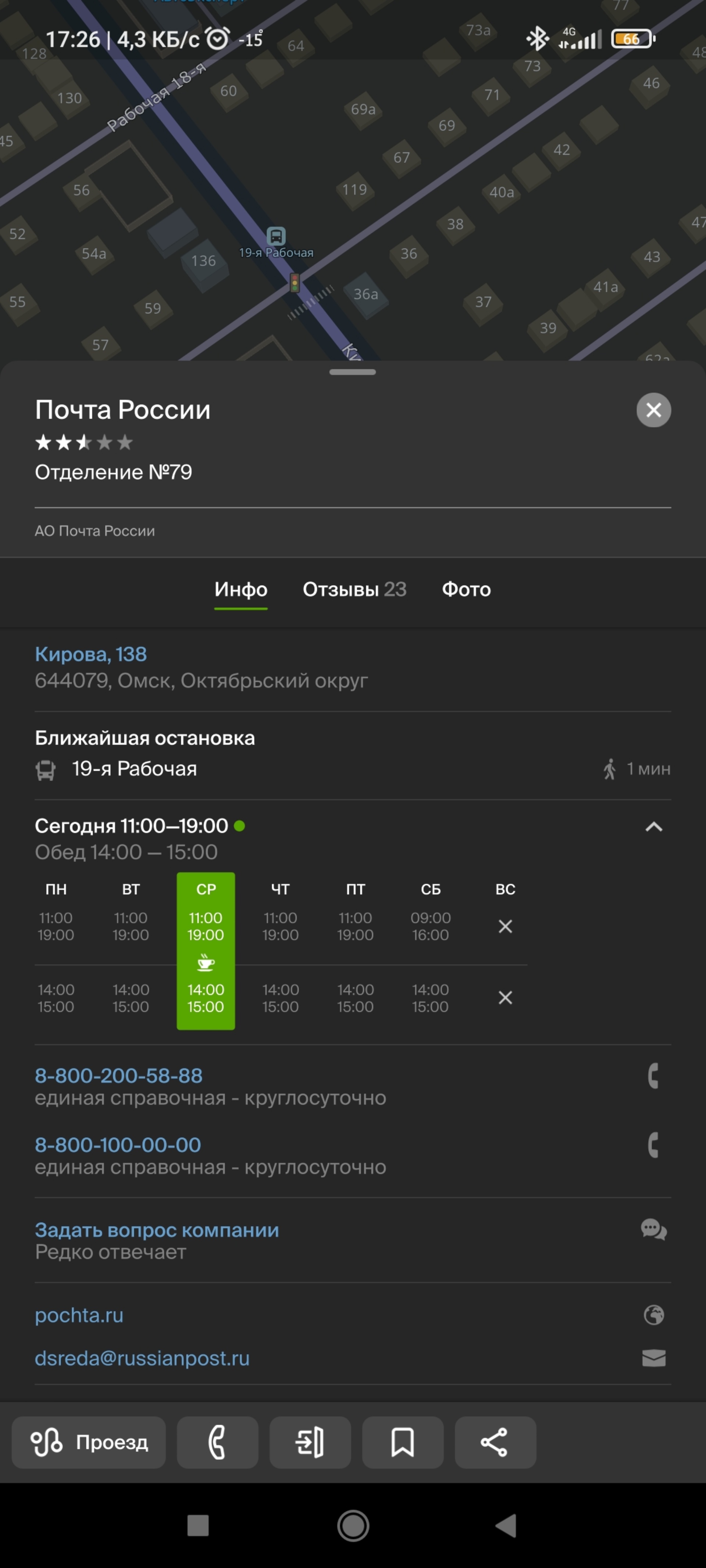Tap the 19-я Рабочая bus stop icon on map
This screenshot has width=706, height=1568.
tap(276, 236)
